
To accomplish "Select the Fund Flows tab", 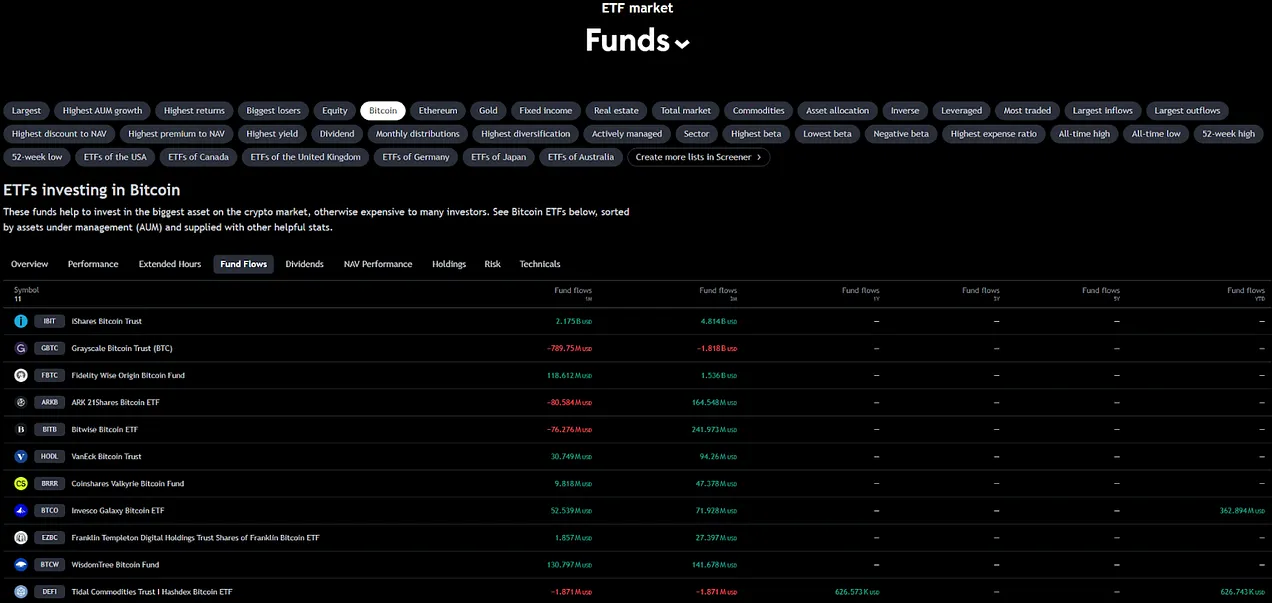I will 244,264.
